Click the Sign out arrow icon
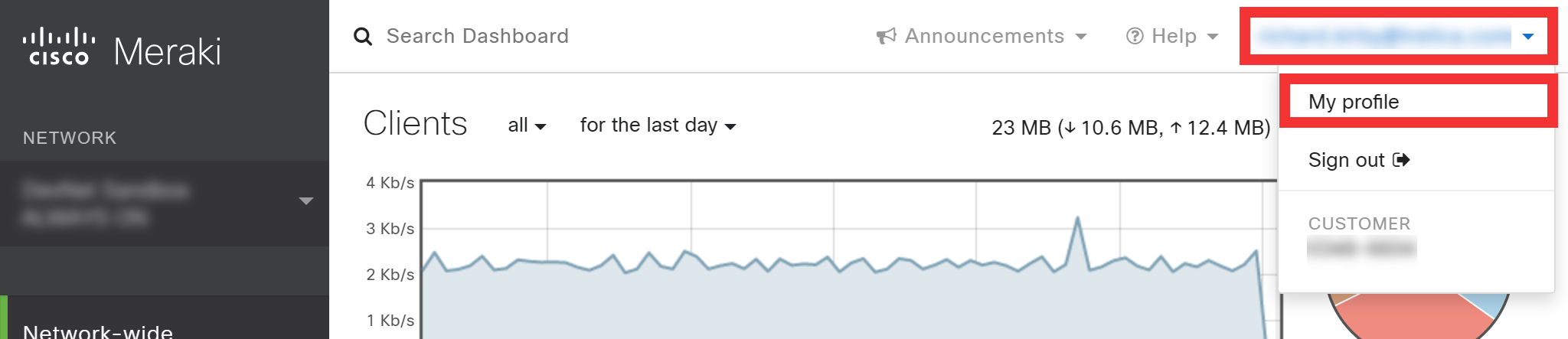This screenshot has height=339, width=1568. click(1401, 160)
